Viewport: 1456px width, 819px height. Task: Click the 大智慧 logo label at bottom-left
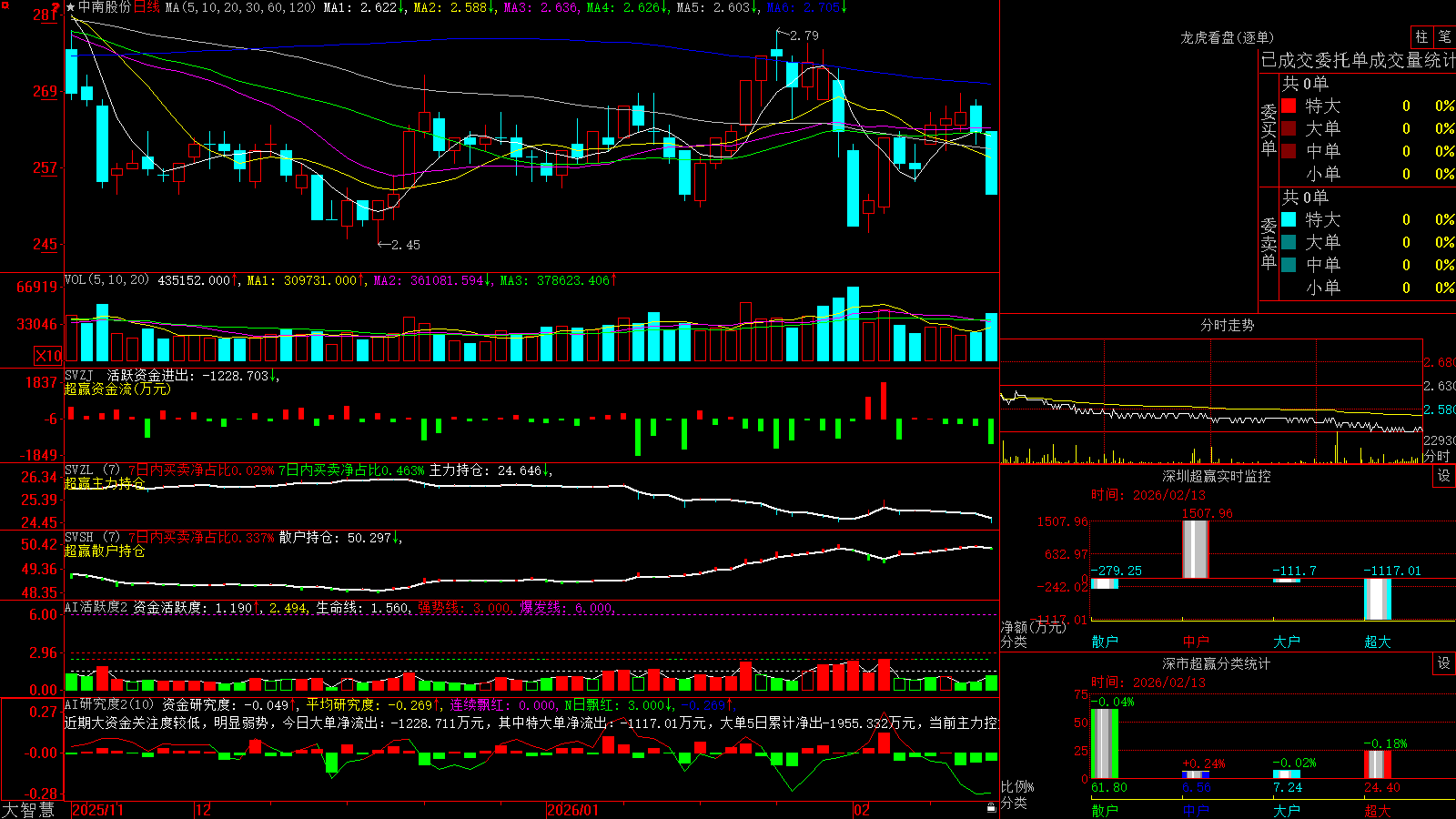(28, 810)
